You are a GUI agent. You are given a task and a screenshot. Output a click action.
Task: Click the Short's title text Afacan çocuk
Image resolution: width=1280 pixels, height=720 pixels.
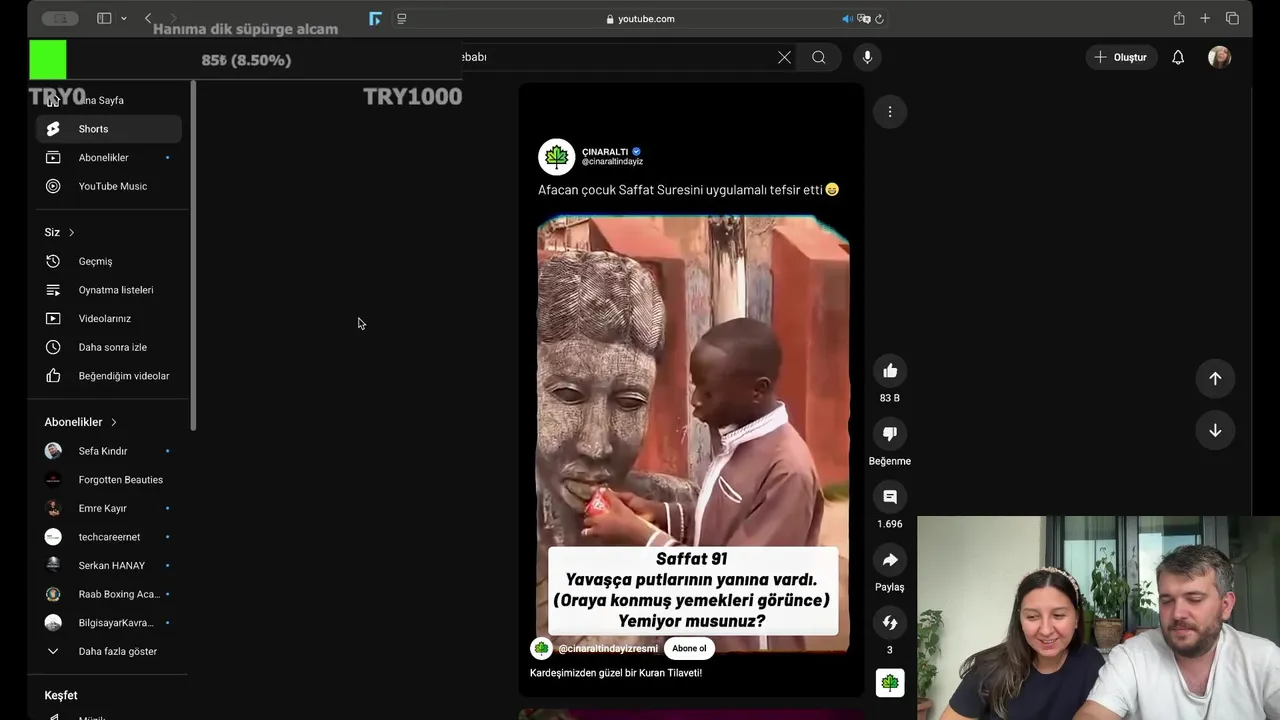coord(688,189)
